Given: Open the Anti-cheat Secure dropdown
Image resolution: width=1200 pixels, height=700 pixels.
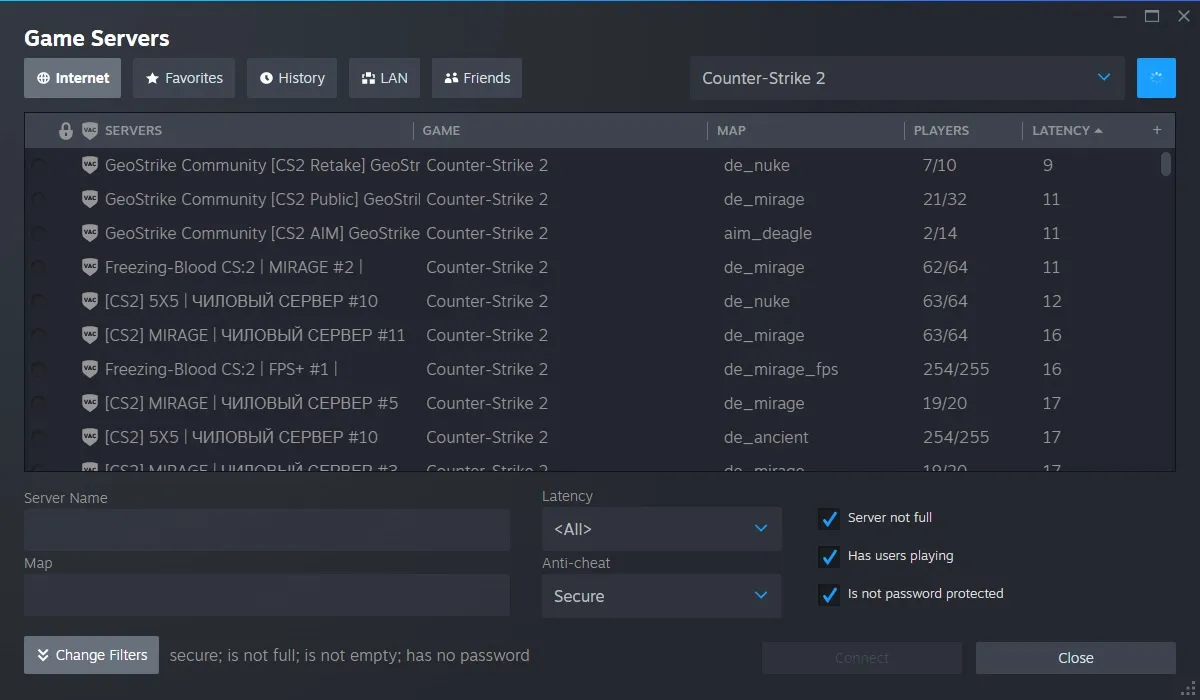Looking at the screenshot, I should (x=662, y=596).
